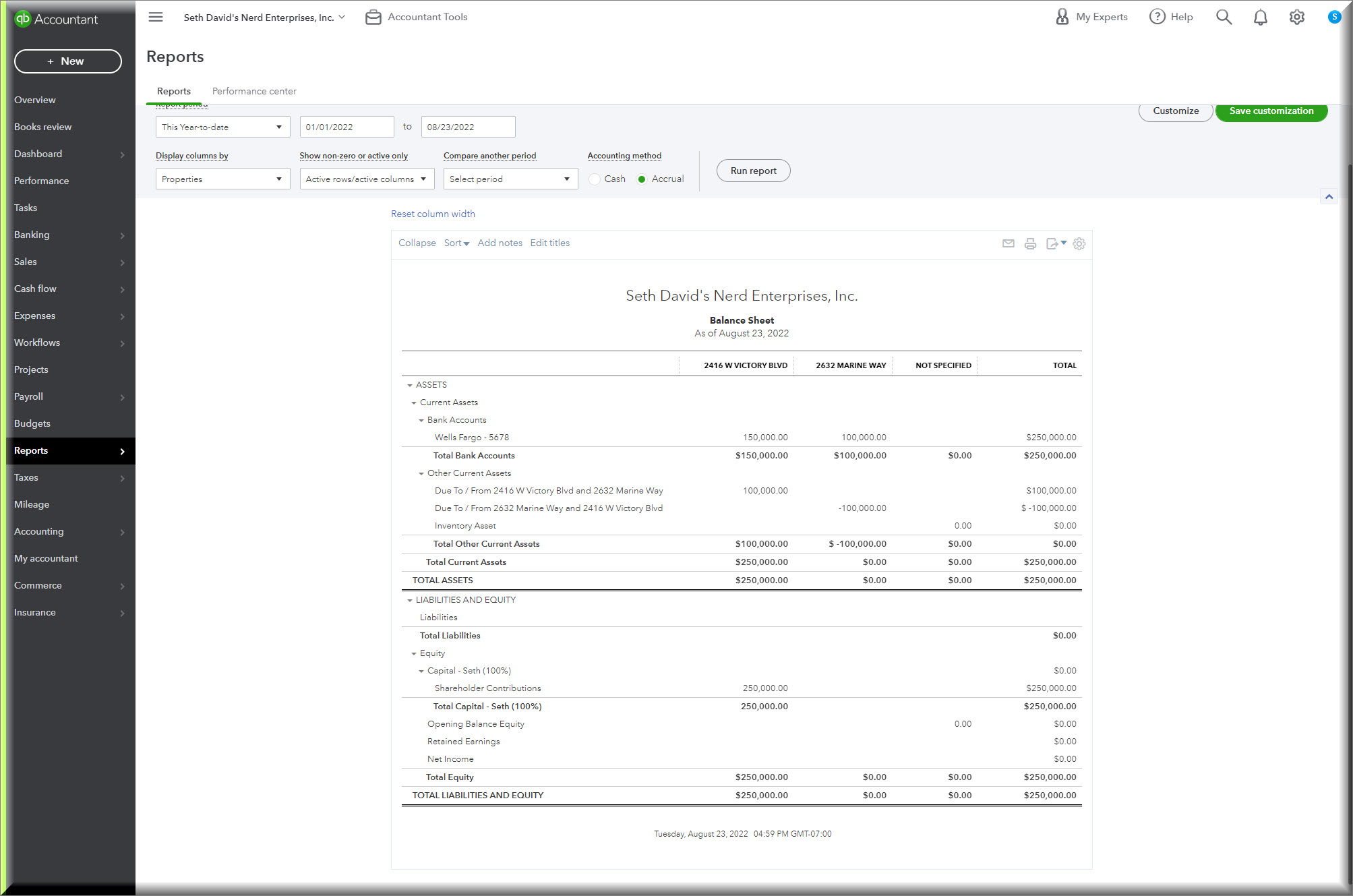Select Accrual accounting method
Screen dimensions: 1353x896
coord(642,179)
